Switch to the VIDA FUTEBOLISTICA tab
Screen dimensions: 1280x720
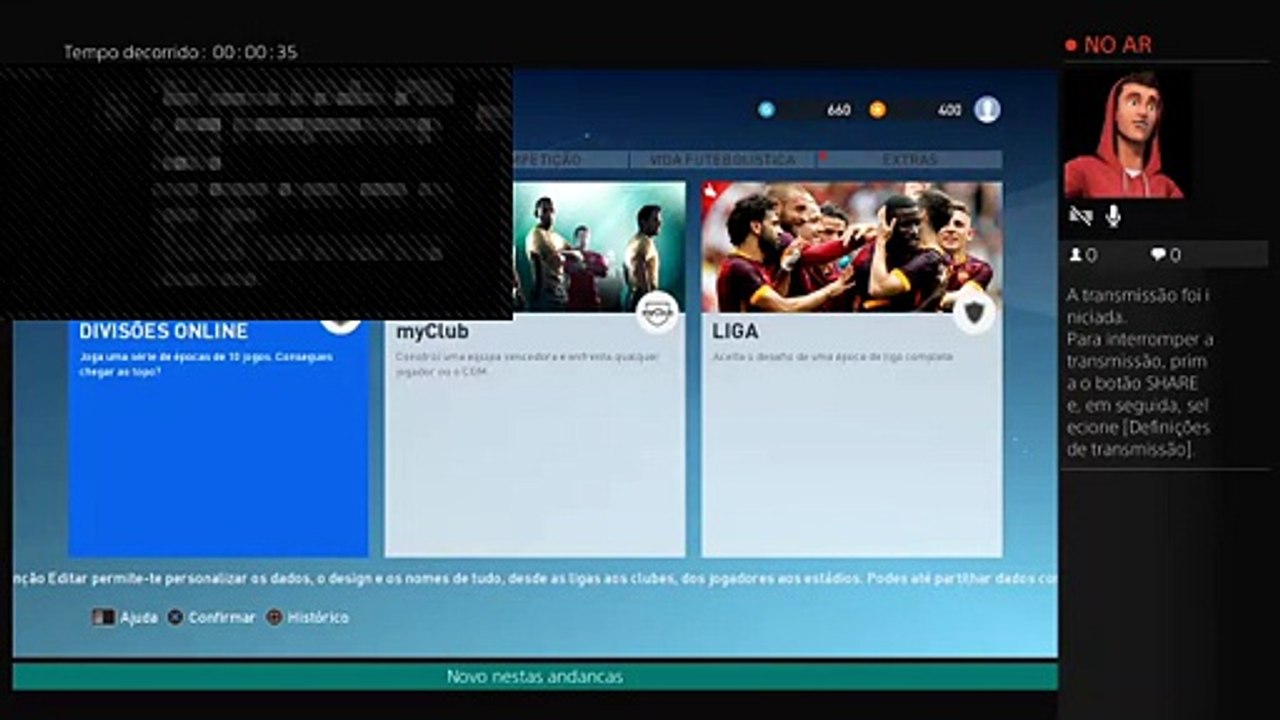click(722, 160)
